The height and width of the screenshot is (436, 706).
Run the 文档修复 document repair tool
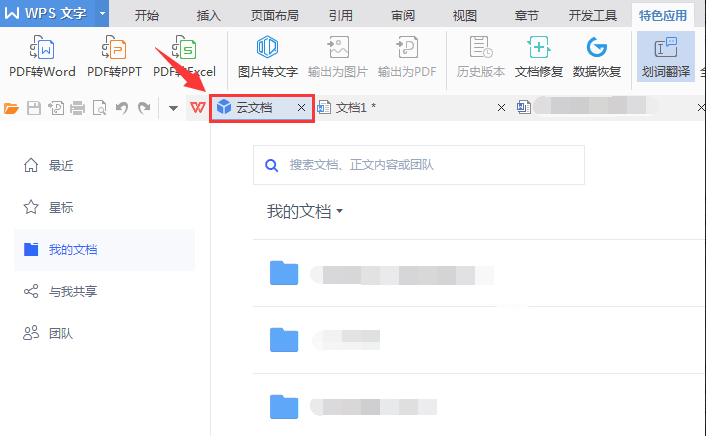539,57
